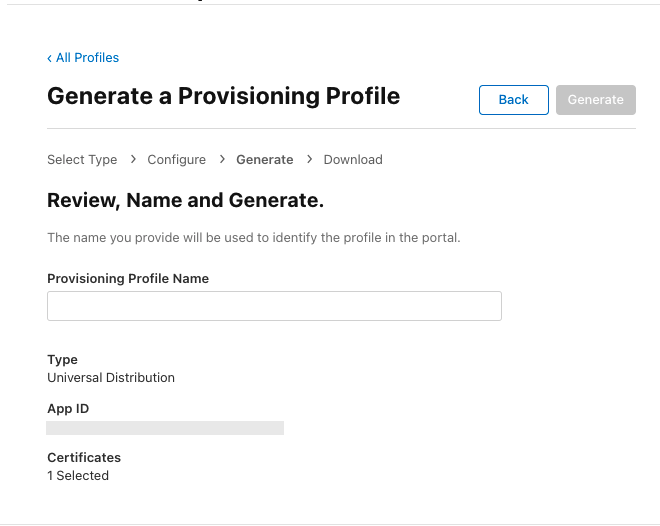
Task: Select the Universal Distribution type value
Action: 111,378
